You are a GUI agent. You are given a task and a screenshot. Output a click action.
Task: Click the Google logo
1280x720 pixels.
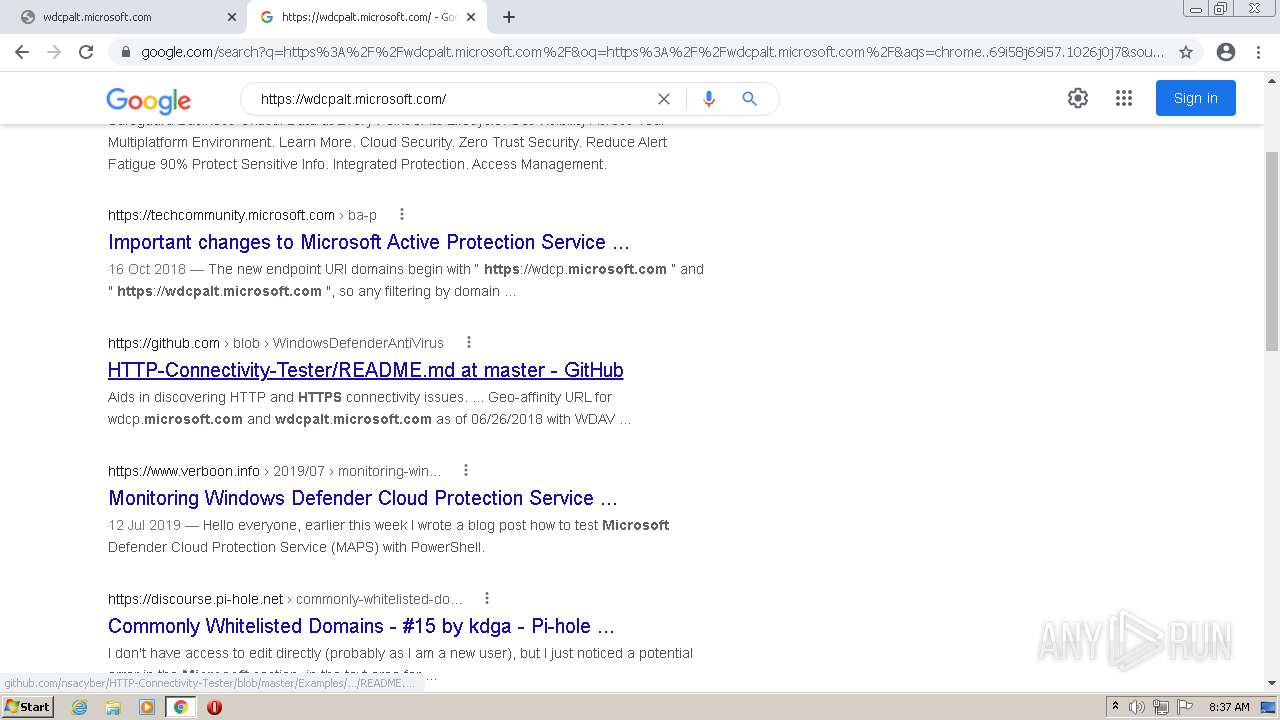tap(148, 100)
